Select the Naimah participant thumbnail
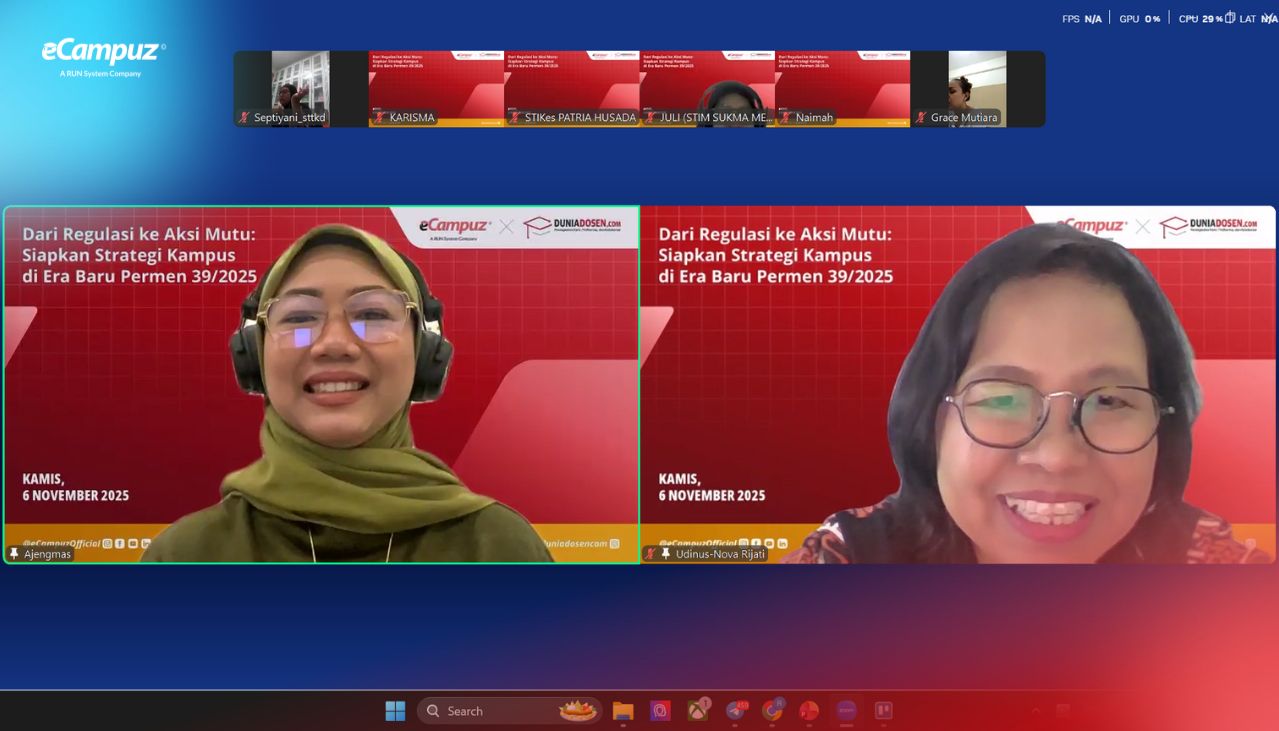Image resolution: width=1279 pixels, height=731 pixels. tap(842, 88)
